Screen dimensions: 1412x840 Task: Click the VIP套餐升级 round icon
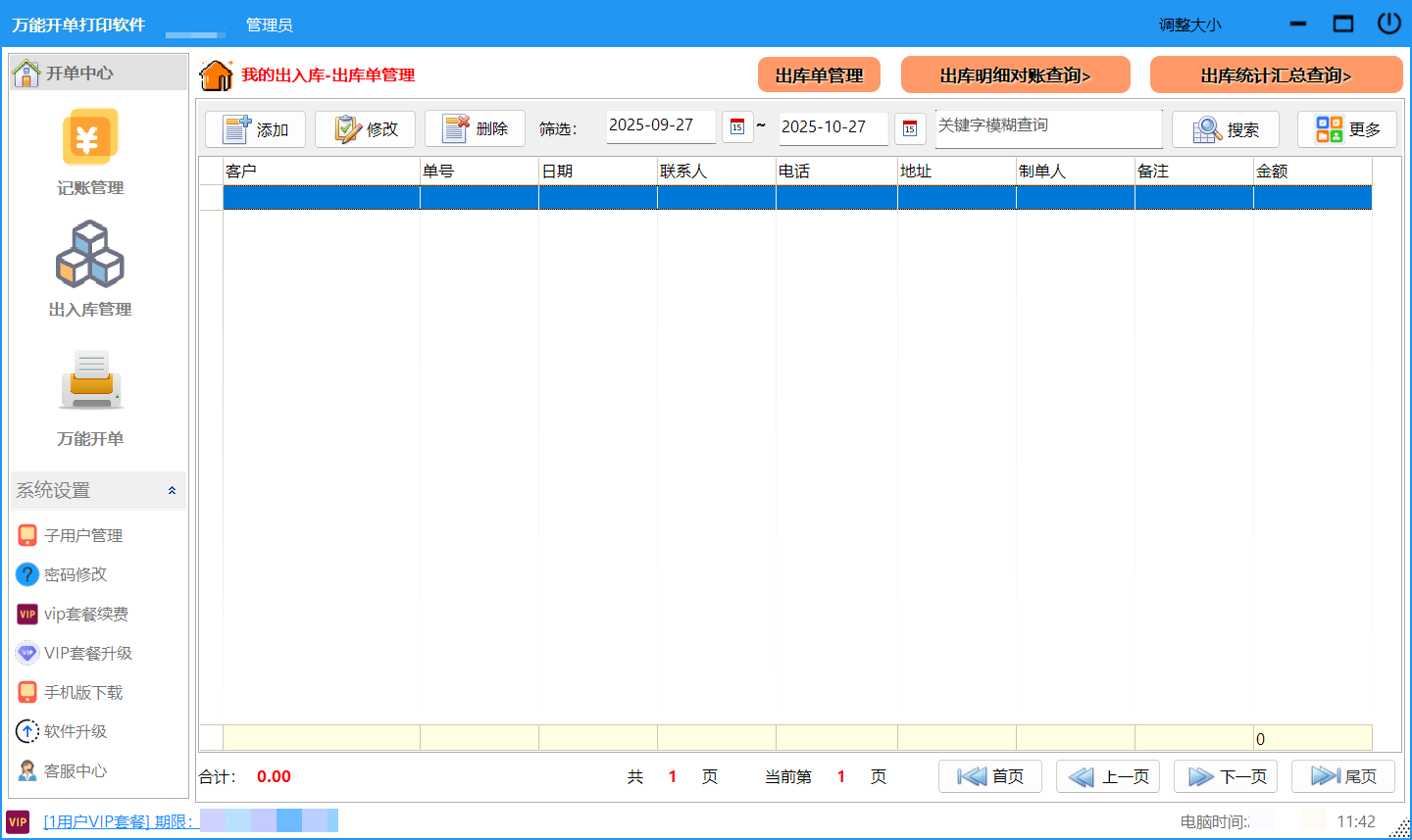[27, 653]
